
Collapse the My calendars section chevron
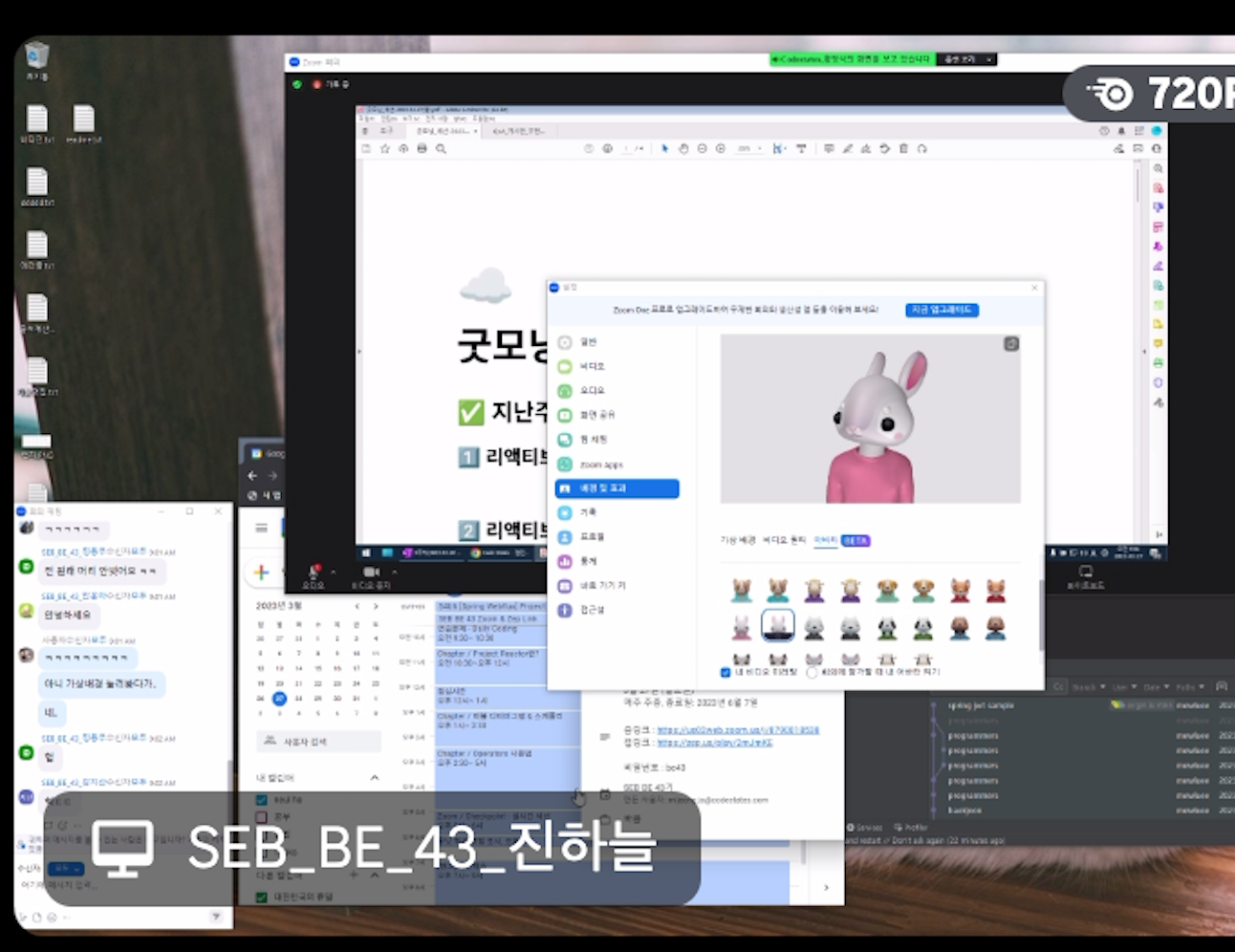pos(375,778)
